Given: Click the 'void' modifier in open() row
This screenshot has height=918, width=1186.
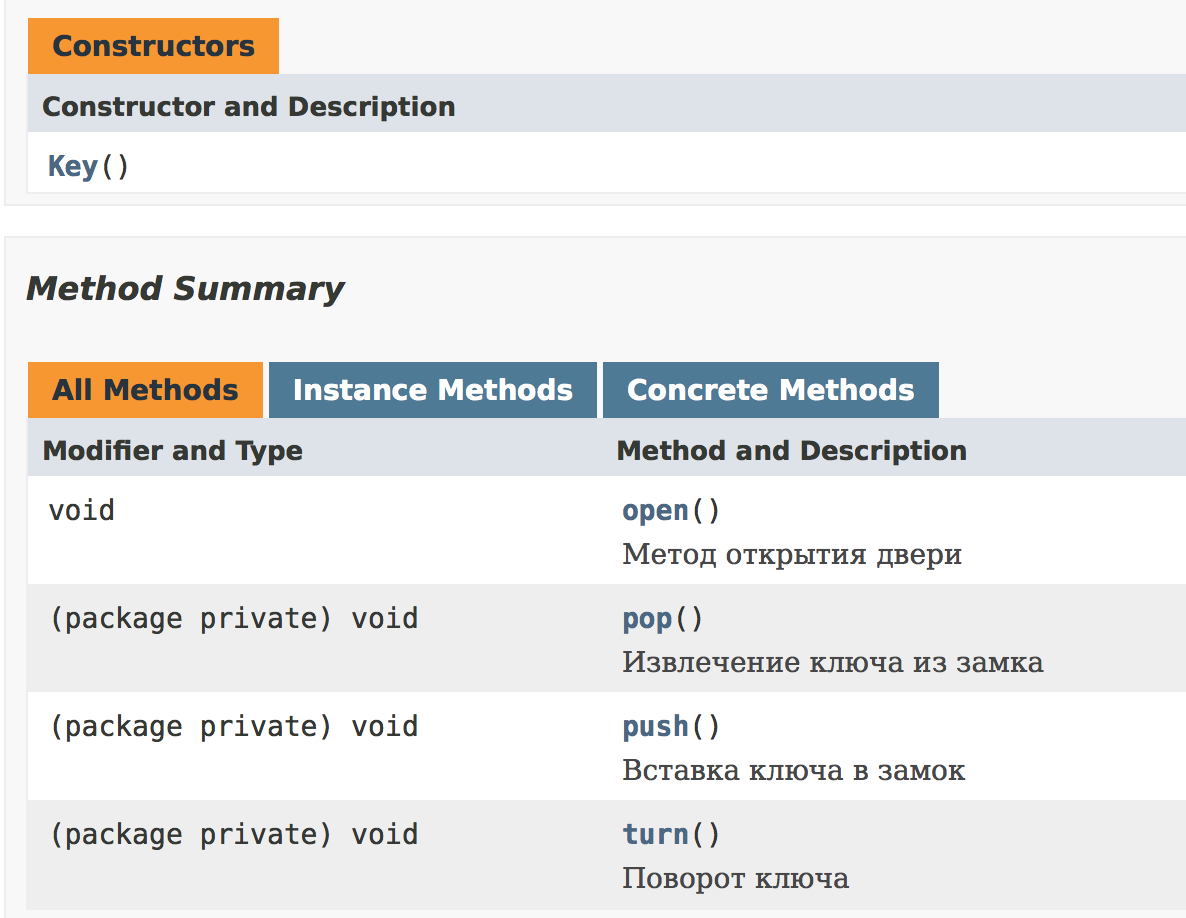Looking at the screenshot, I should (x=82, y=510).
